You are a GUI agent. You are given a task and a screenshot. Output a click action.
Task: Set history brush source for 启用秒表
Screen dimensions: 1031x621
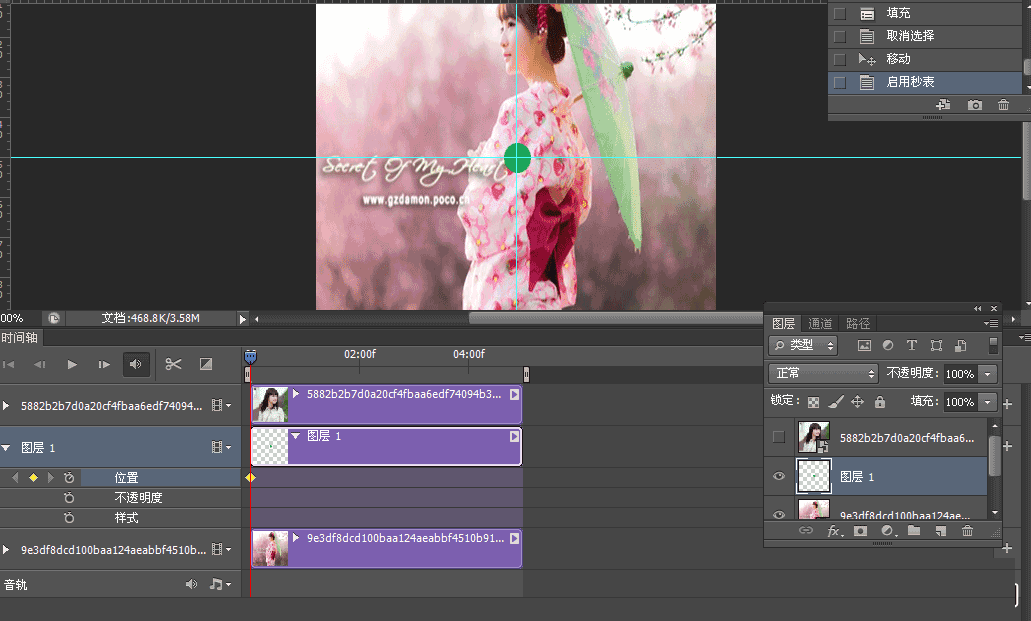[840, 82]
